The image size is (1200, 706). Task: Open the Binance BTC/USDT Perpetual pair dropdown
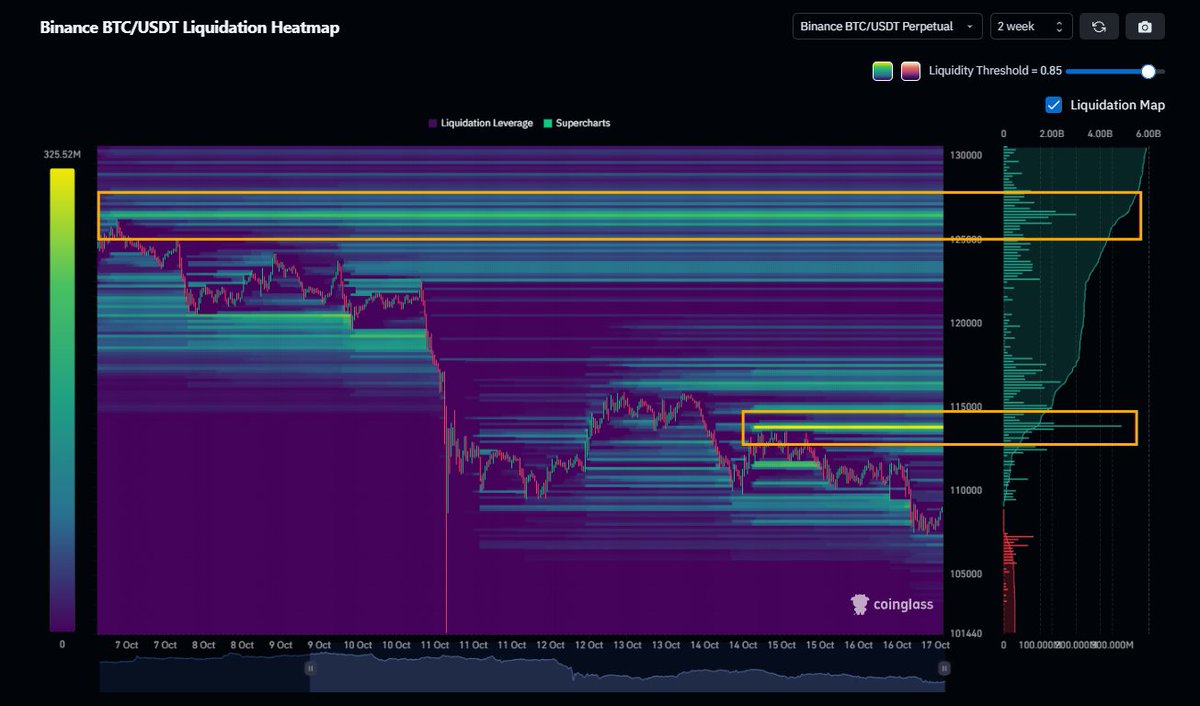[888, 27]
